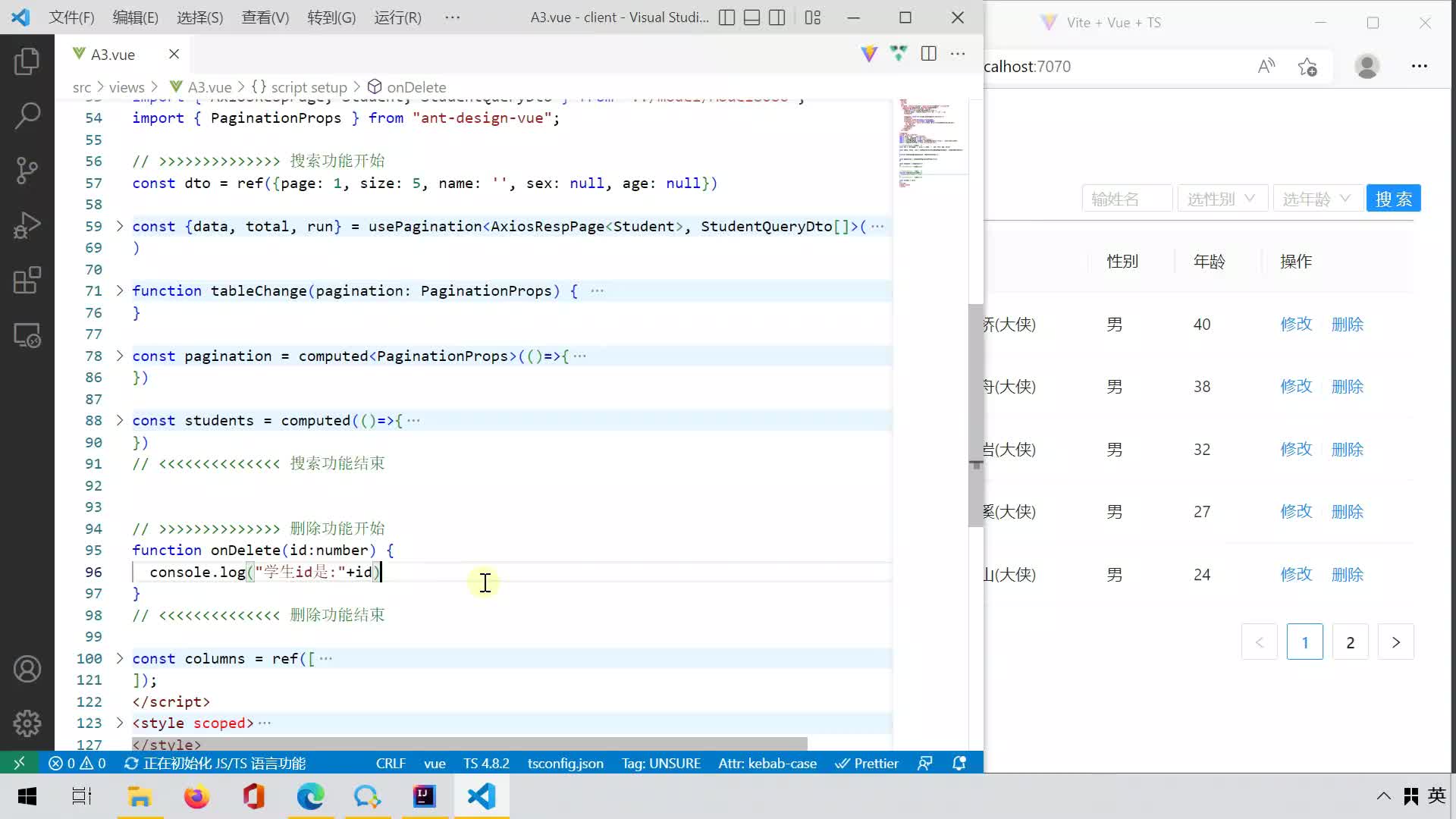Close the A3.vue editor tab
This screenshot has height=819, width=1456.
coord(174,54)
